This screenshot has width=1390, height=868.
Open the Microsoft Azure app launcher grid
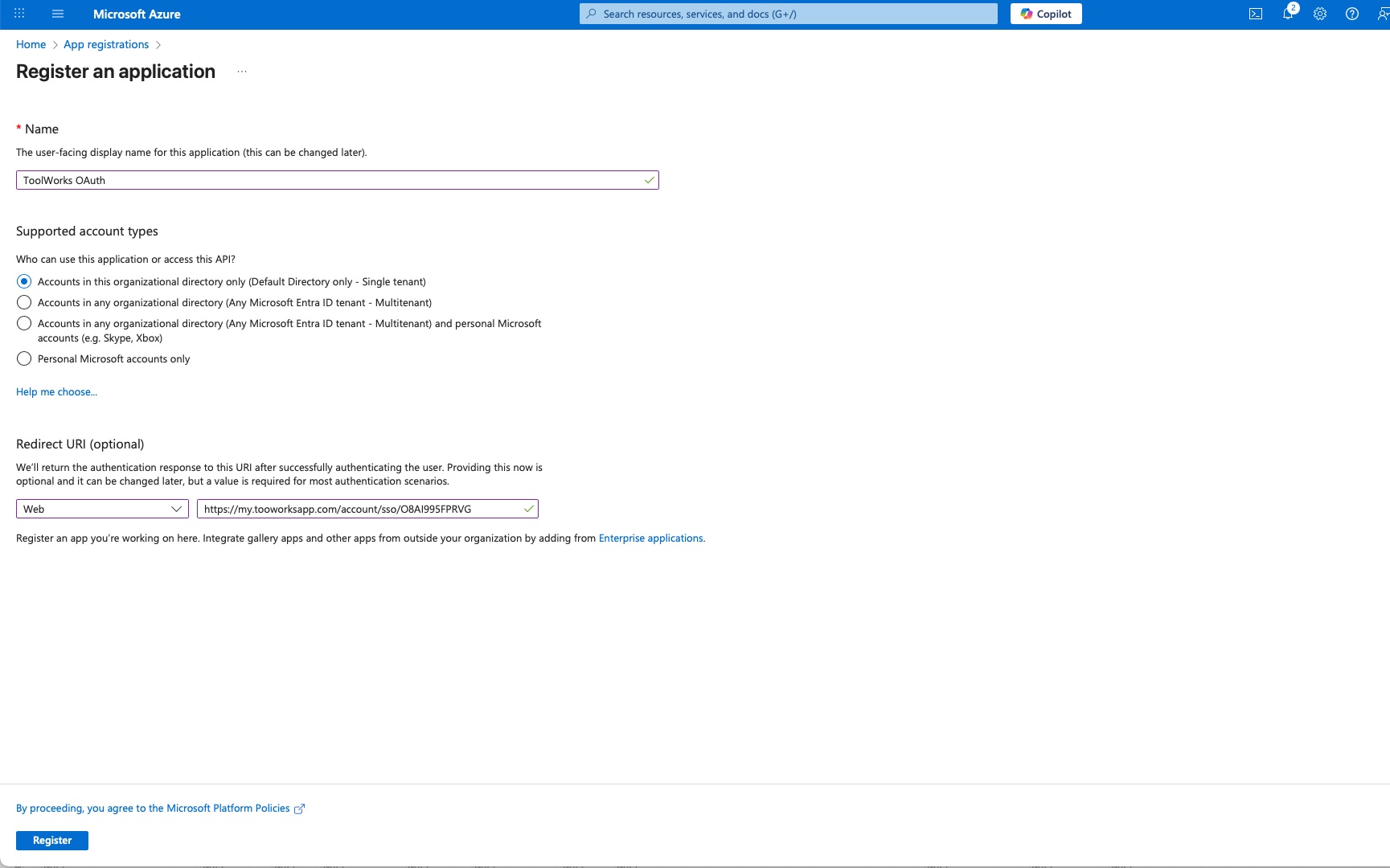coord(19,13)
